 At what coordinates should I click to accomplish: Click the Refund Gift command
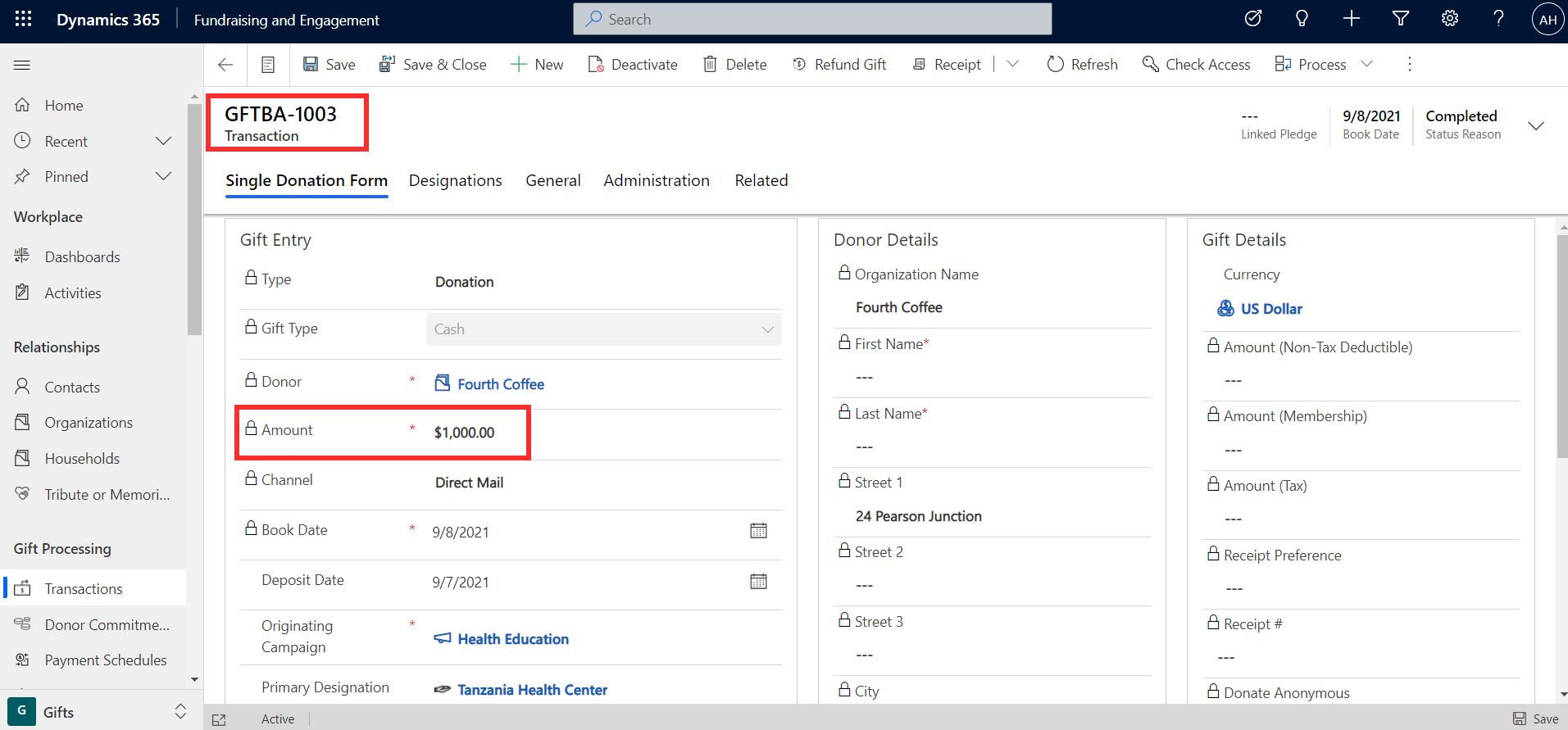pyautogui.click(x=839, y=65)
